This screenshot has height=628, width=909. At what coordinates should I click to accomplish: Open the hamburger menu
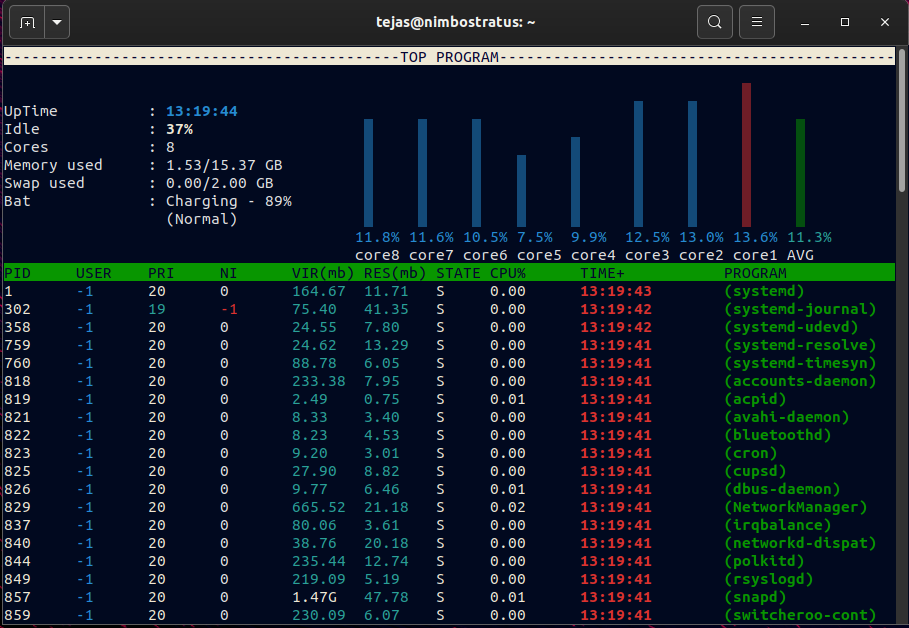pos(757,22)
